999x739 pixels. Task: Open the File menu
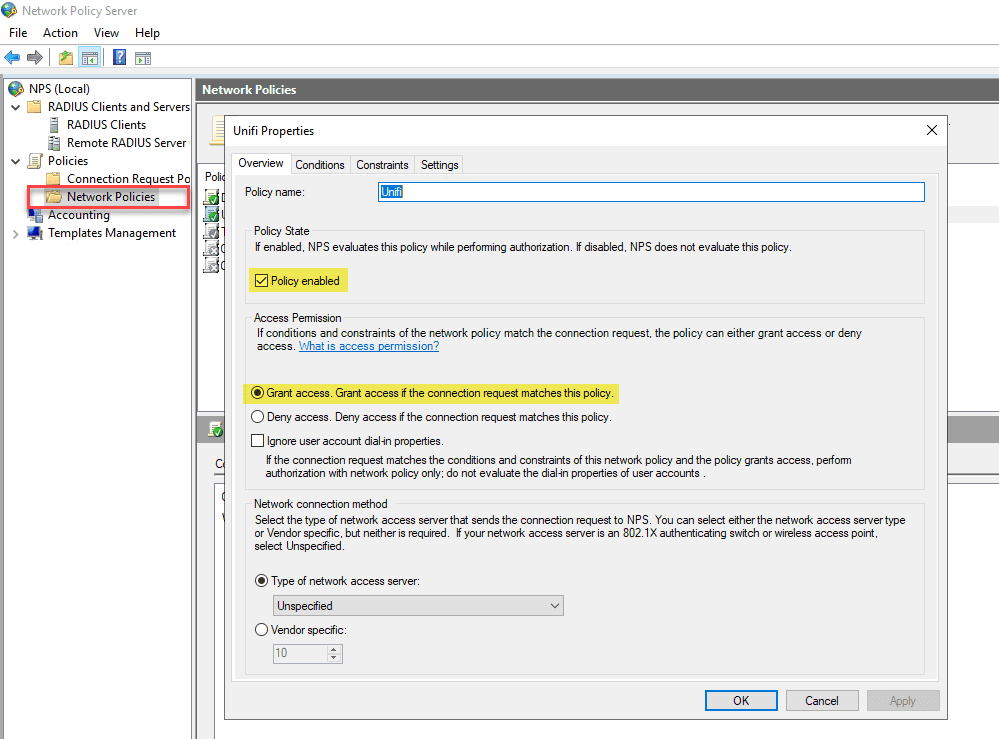[18, 32]
